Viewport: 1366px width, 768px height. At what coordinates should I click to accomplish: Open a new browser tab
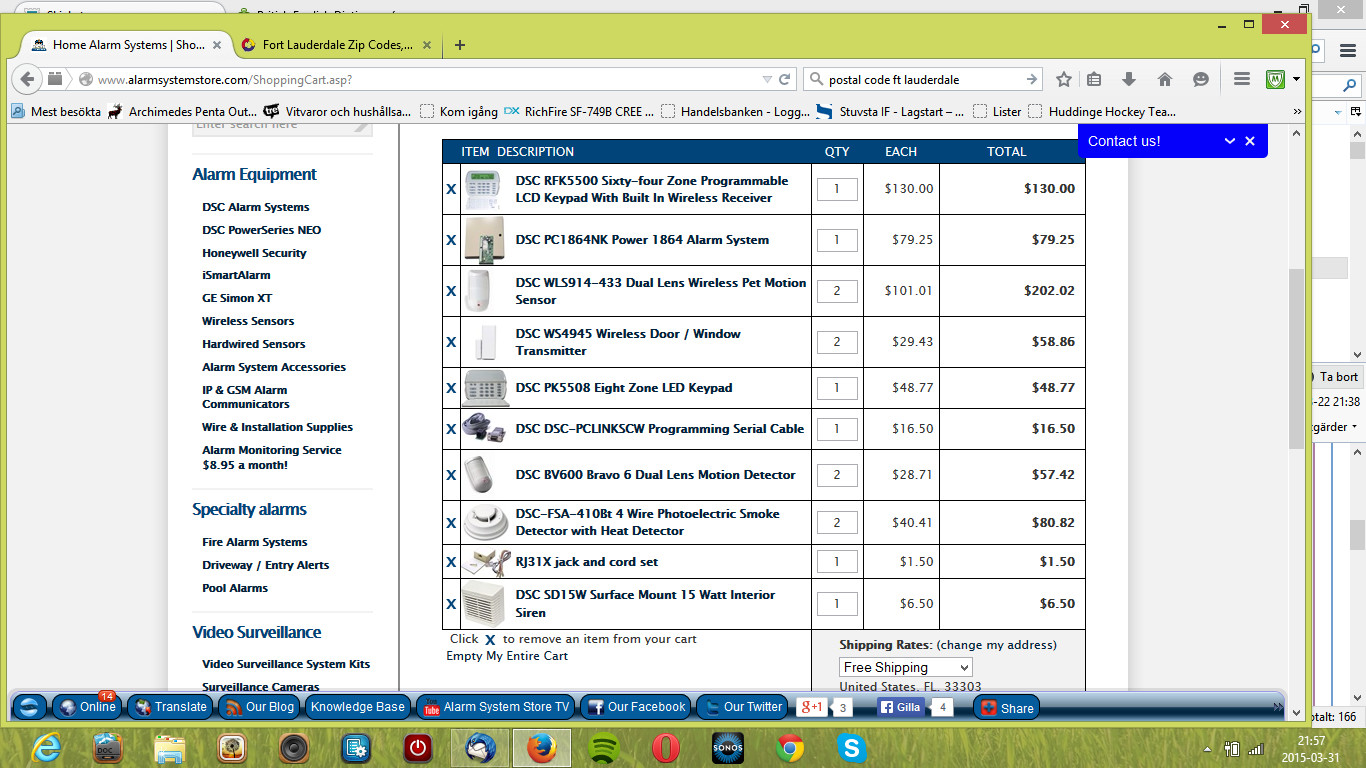(x=460, y=45)
